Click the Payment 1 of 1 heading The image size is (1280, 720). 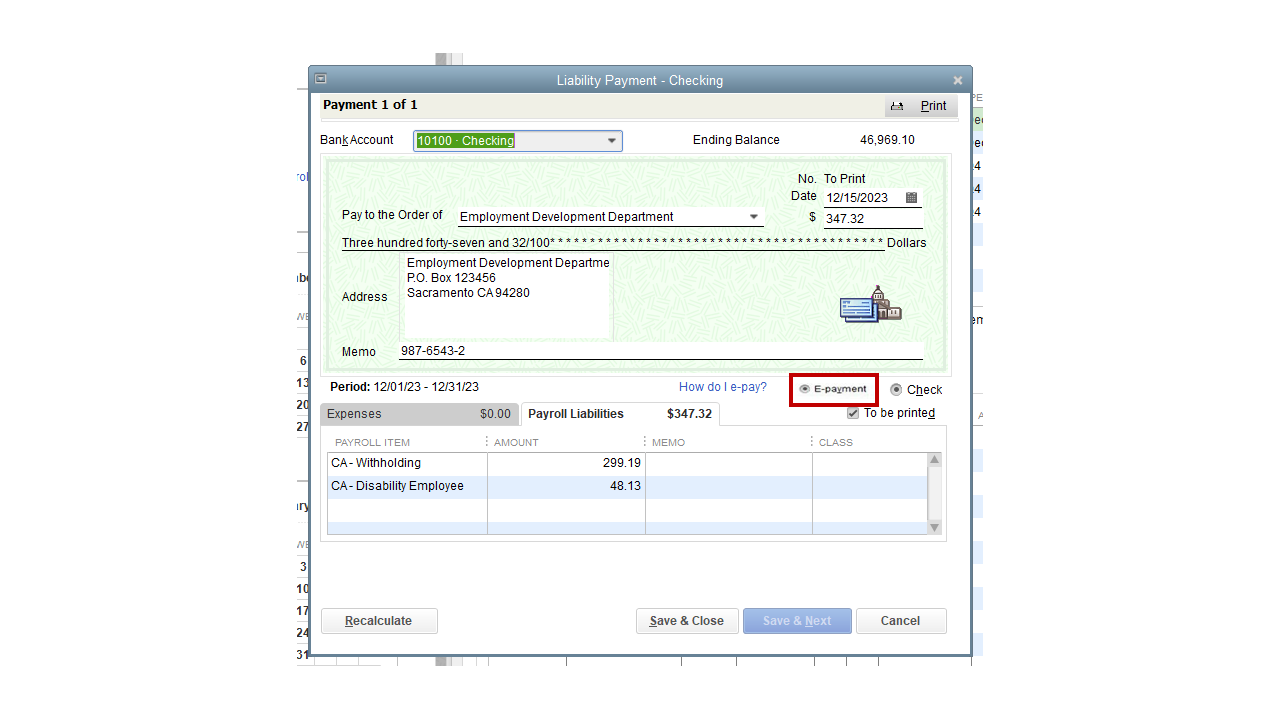coord(370,105)
